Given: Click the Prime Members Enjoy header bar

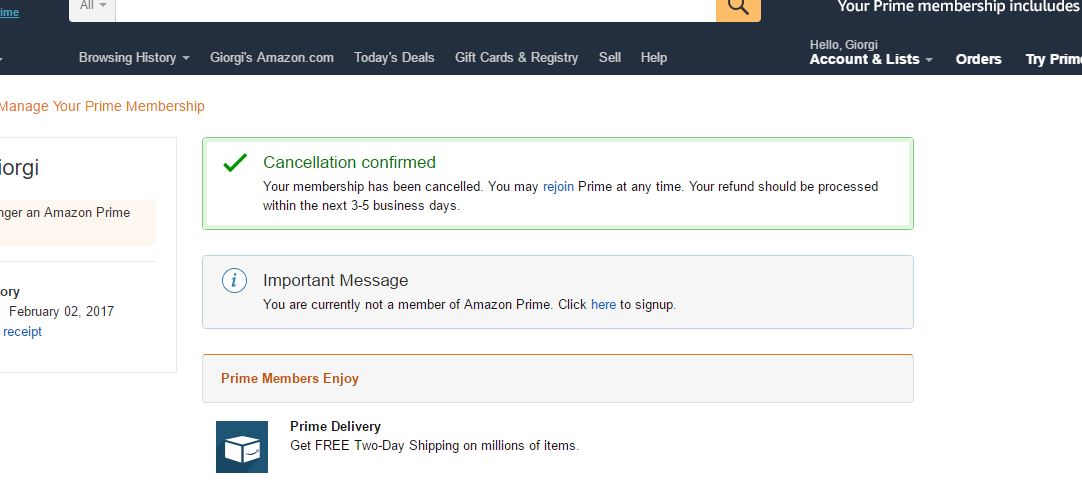Looking at the screenshot, I should coord(558,378).
